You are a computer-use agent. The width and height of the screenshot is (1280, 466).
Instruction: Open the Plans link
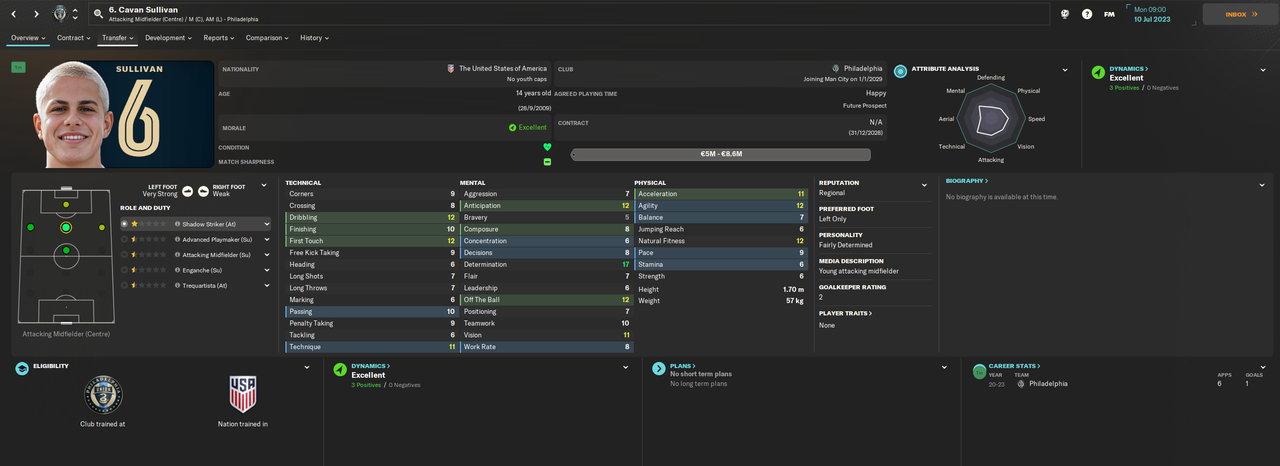pyautogui.click(x=682, y=367)
